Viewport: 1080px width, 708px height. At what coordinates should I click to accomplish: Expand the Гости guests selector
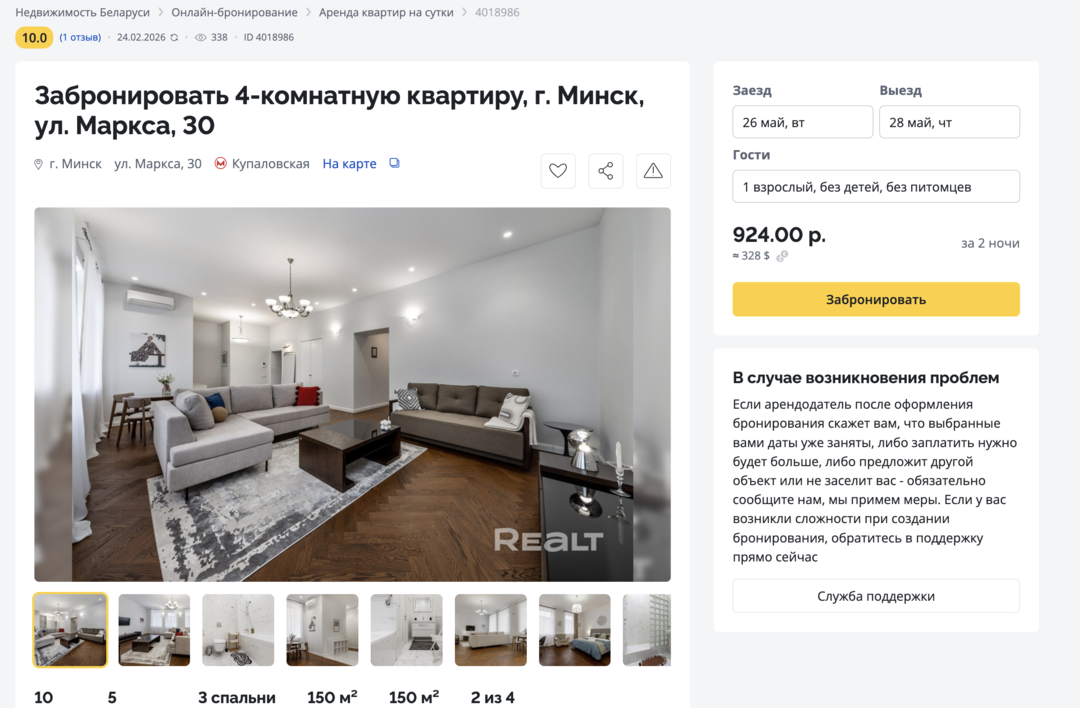pyautogui.click(x=876, y=187)
